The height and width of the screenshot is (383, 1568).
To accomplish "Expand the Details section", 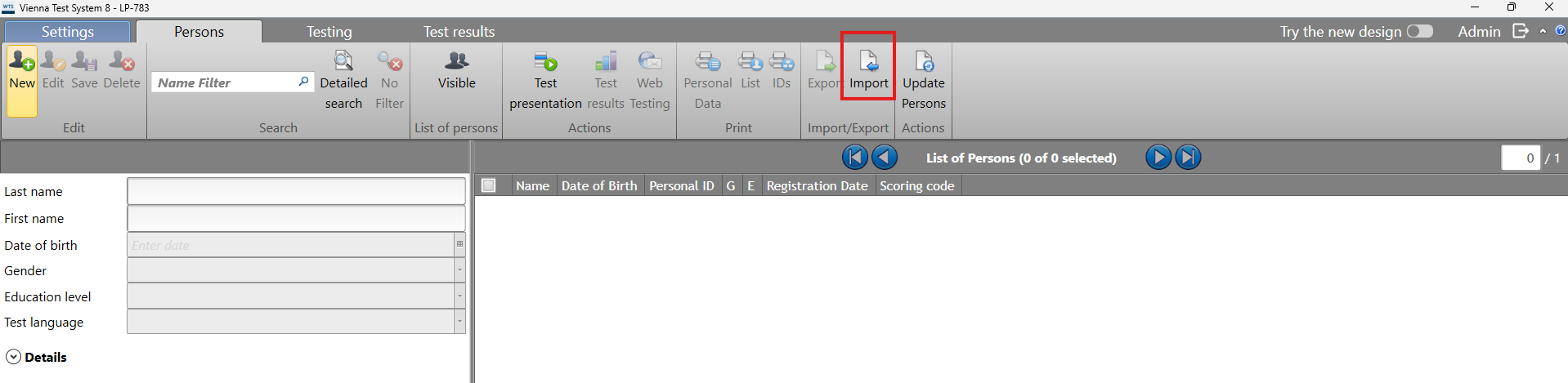I will point(13,357).
